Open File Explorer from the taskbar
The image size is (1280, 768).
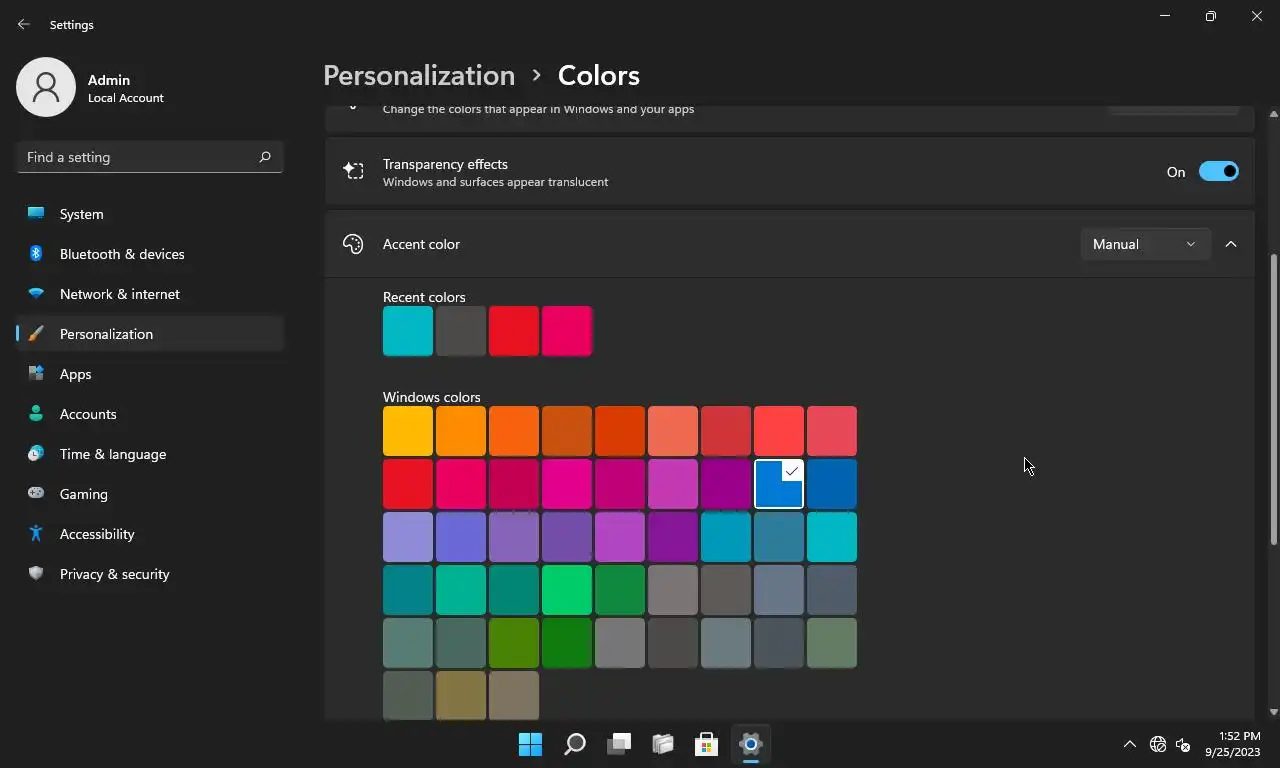click(662, 744)
